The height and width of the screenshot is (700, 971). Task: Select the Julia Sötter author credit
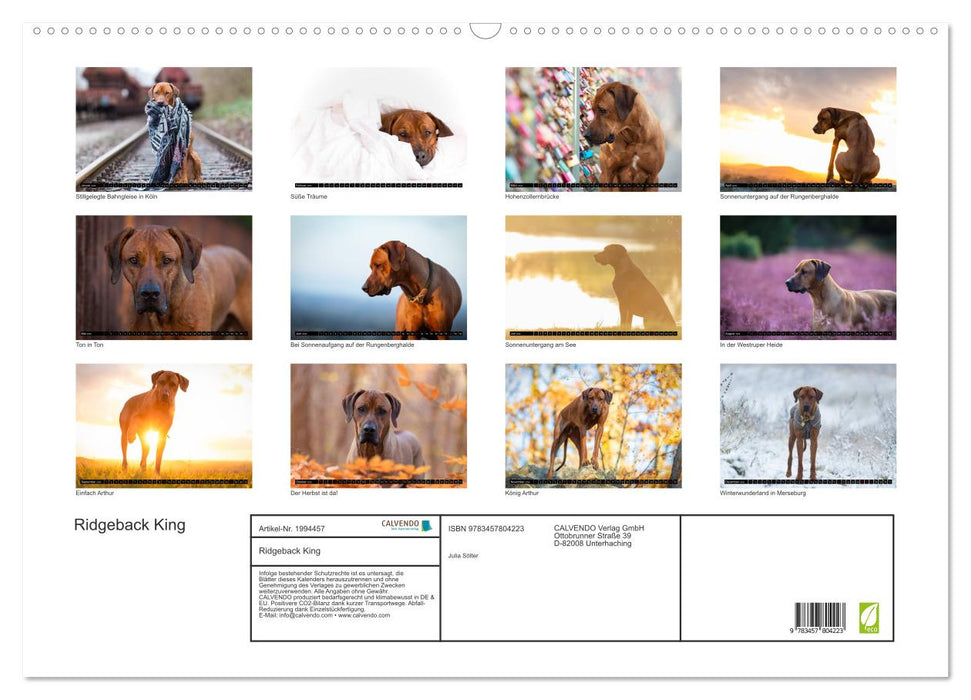tap(464, 555)
